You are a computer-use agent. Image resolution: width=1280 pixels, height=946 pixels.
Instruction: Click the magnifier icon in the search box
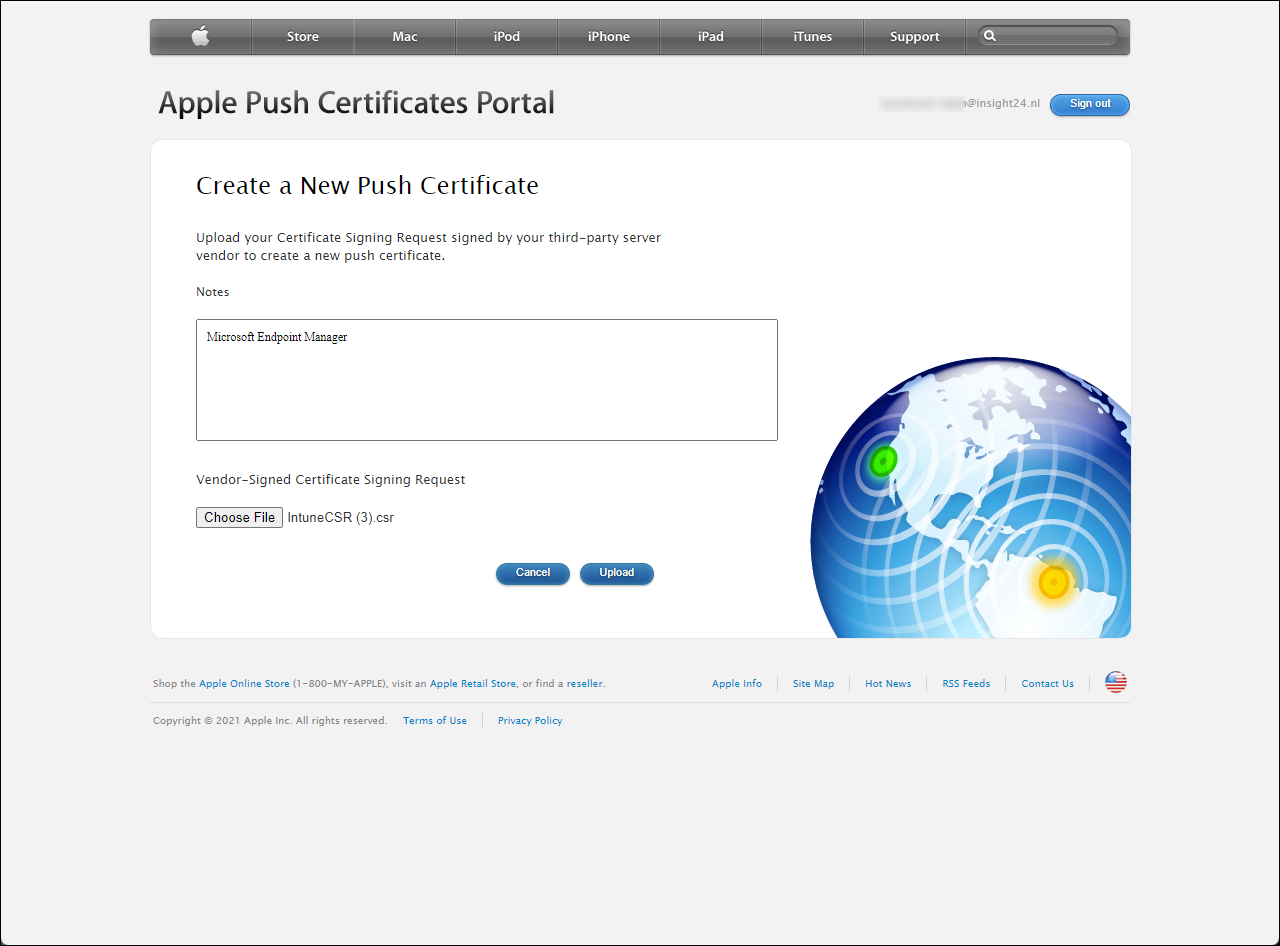pos(990,36)
